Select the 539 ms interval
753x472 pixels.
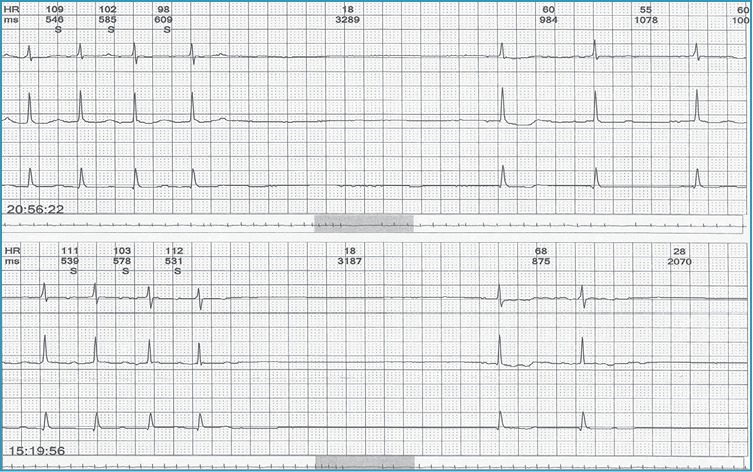point(70,262)
